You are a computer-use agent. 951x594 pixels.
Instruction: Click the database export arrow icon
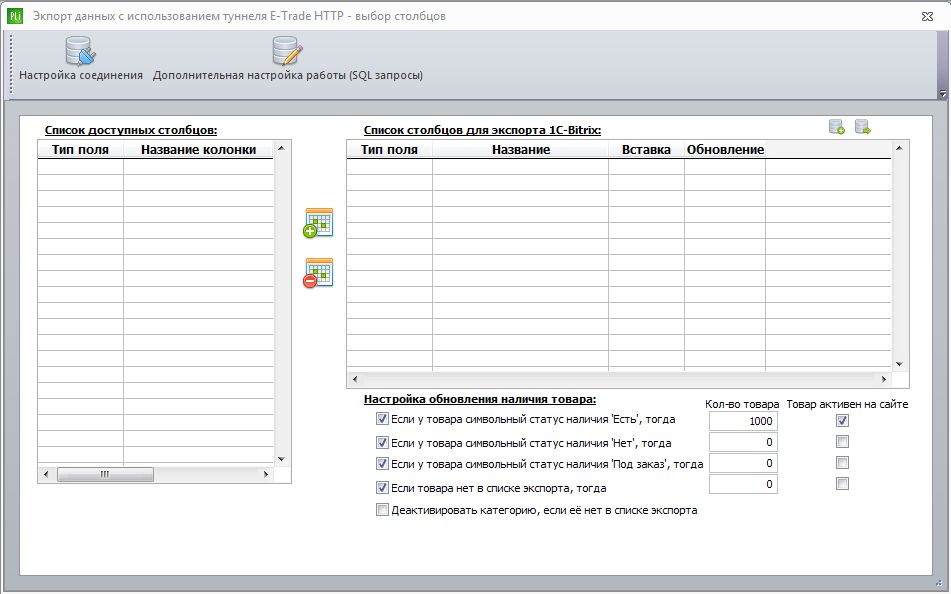tap(862, 127)
